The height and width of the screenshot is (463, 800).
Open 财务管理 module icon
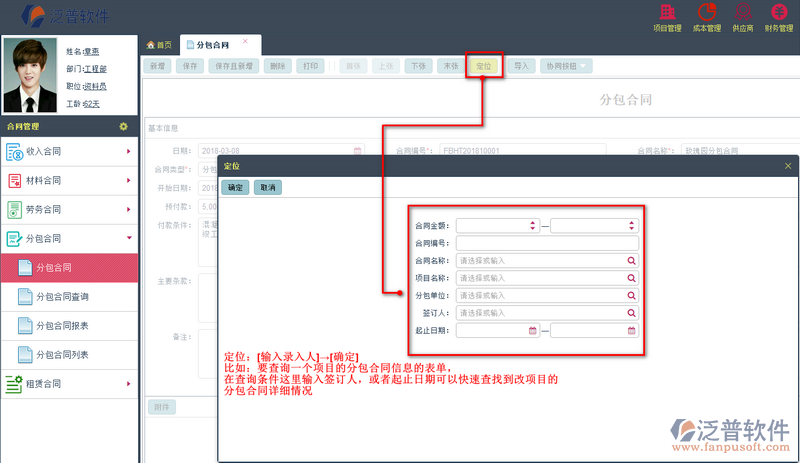coord(779,12)
